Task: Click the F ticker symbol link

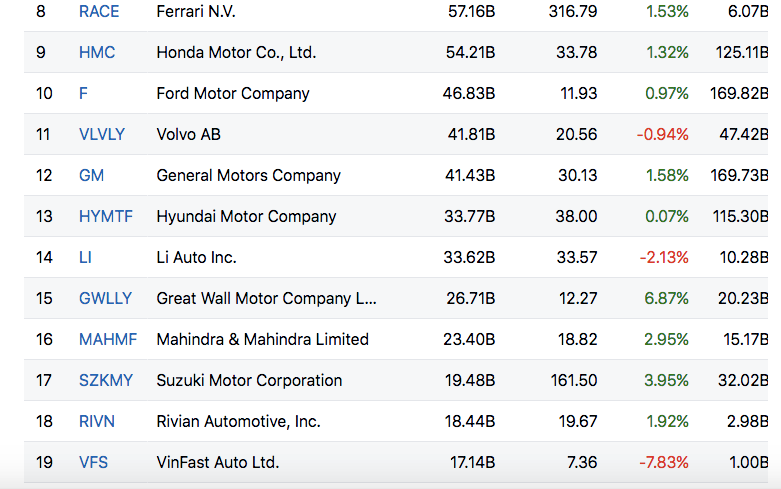Action: click(x=83, y=93)
